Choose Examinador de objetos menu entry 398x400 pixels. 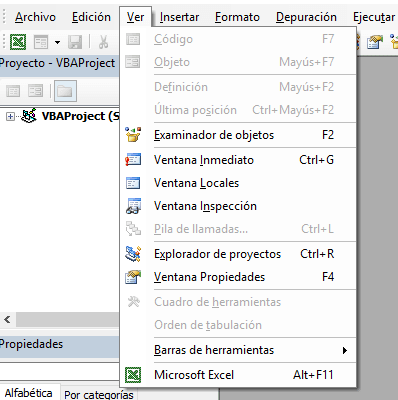(238, 135)
